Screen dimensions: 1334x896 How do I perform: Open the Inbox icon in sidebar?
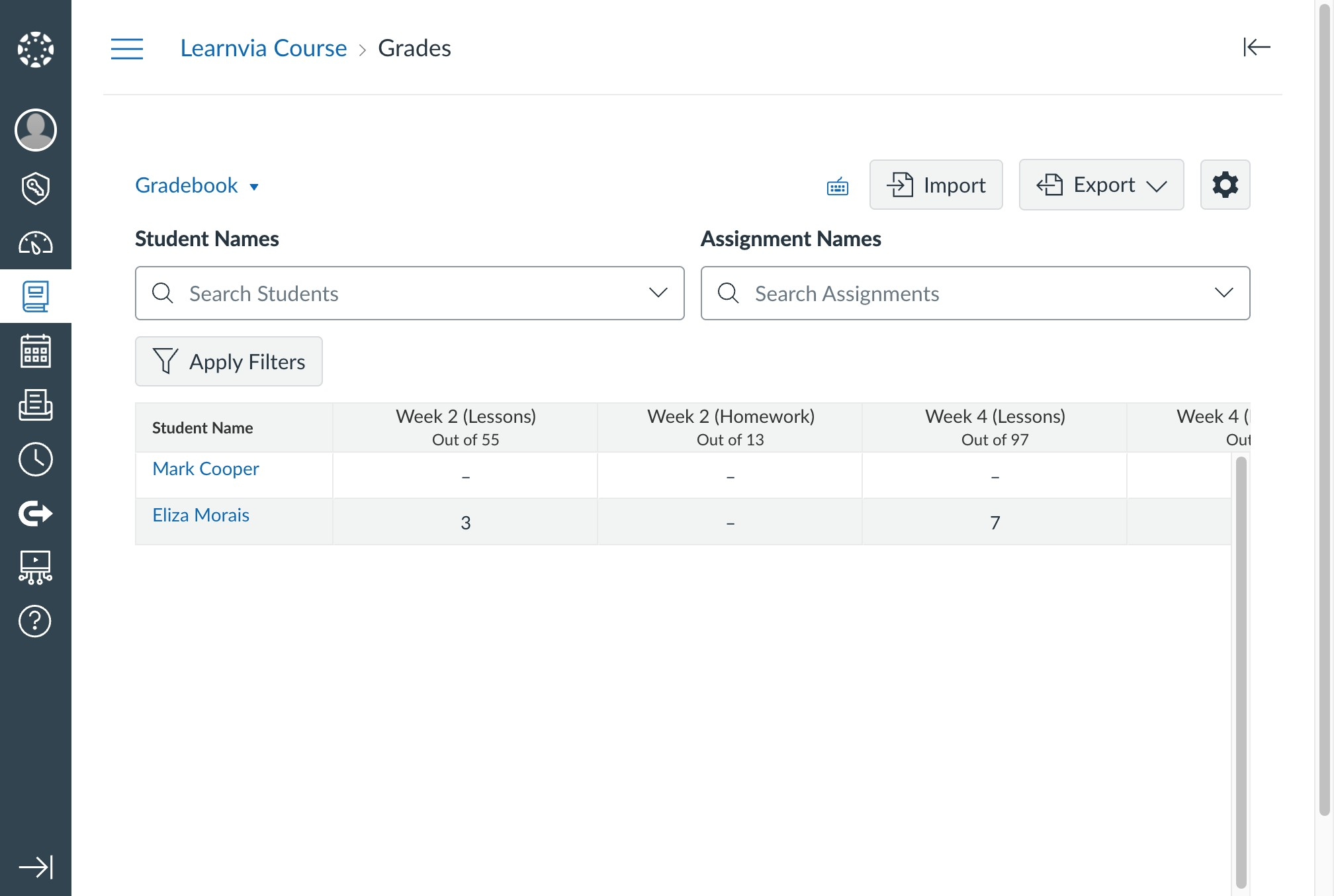36,405
